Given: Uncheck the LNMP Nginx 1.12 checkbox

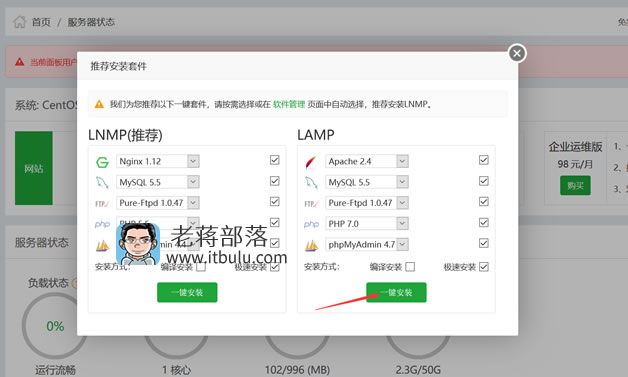Looking at the screenshot, I should click(274, 160).
